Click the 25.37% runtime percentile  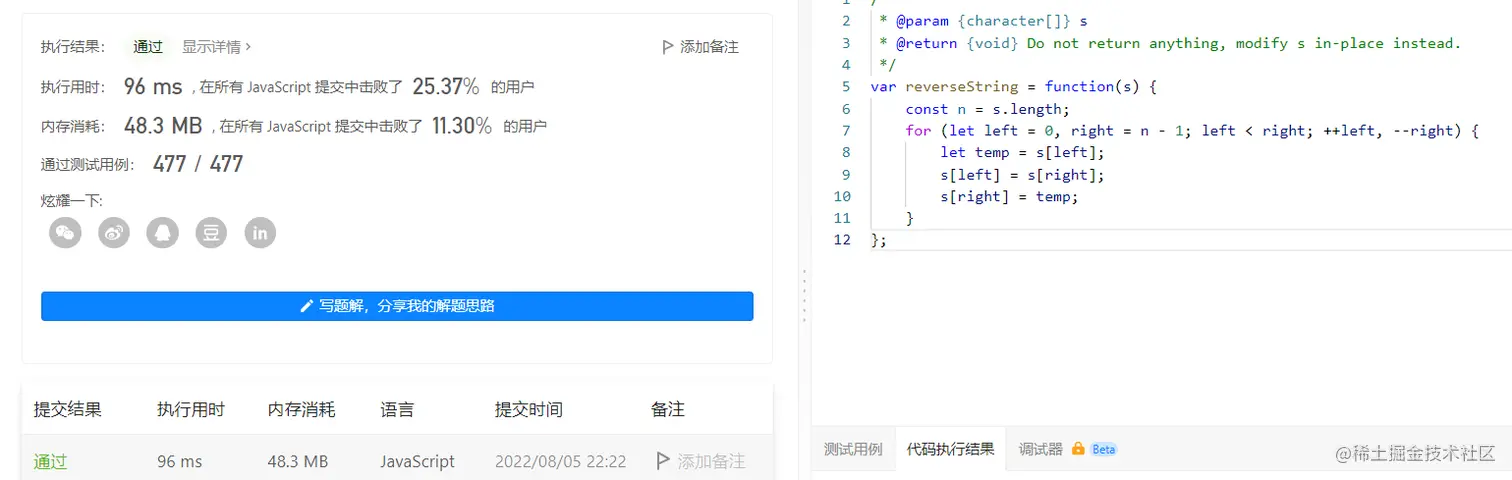[446, 86]
